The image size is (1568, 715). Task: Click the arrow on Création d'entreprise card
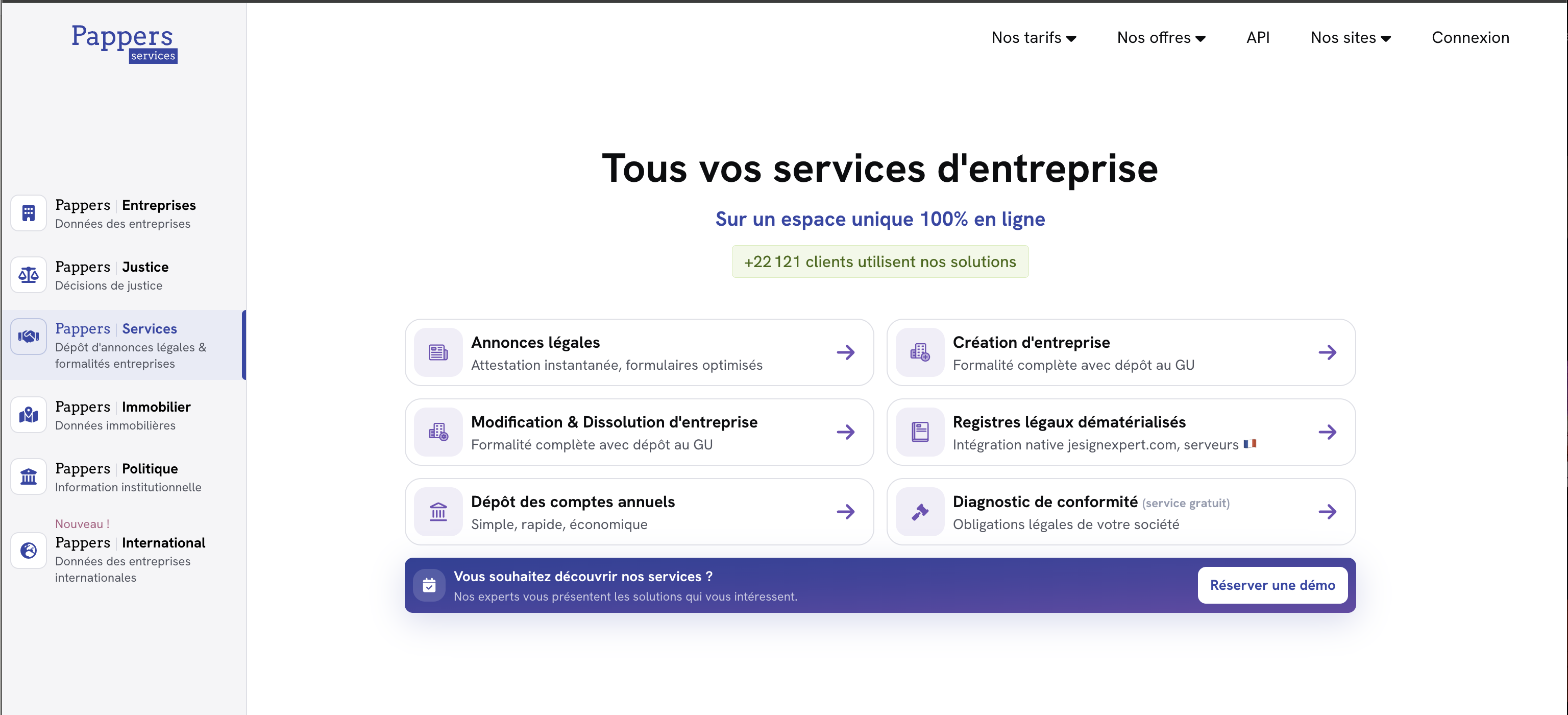pyautogui.click(x=1328, y=352)
